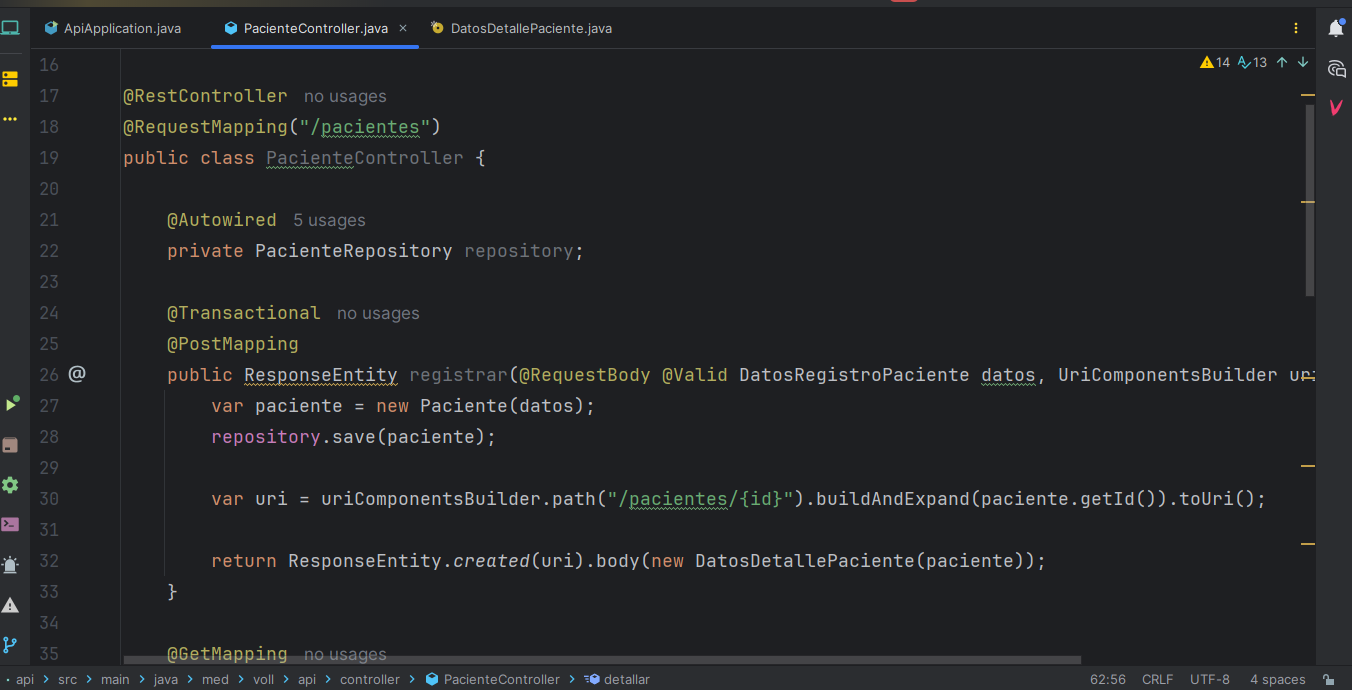The height and width of the screenshot is (690, 1352).
Task: Click 'PacienteController' class name on line 19
Action: point(365,158)
